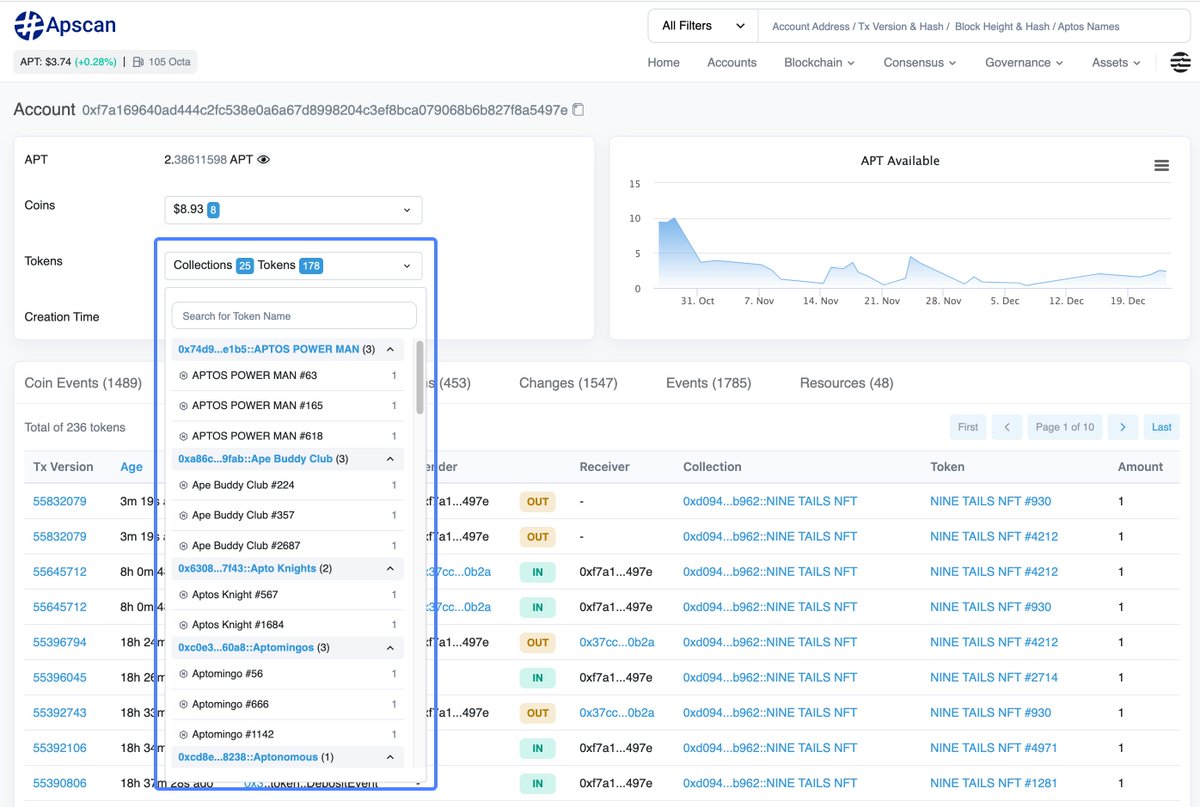The width and height of the screenshot is (1200, 807).
Task: Open NINE TAILS NFT #2714 token link
Action: pyautogui.click(x=994, y=678)
